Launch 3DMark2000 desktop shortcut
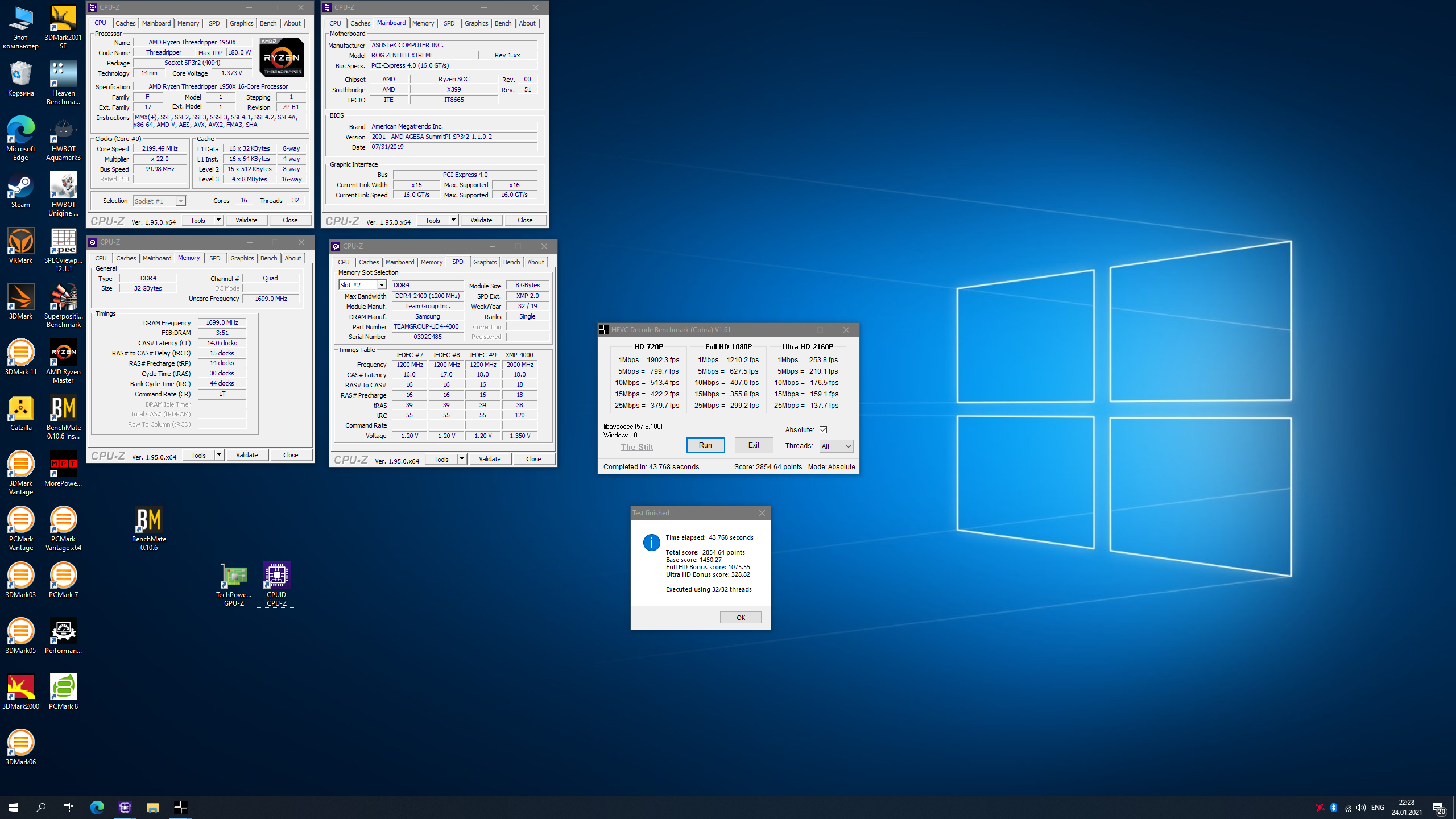 point(20,692)
